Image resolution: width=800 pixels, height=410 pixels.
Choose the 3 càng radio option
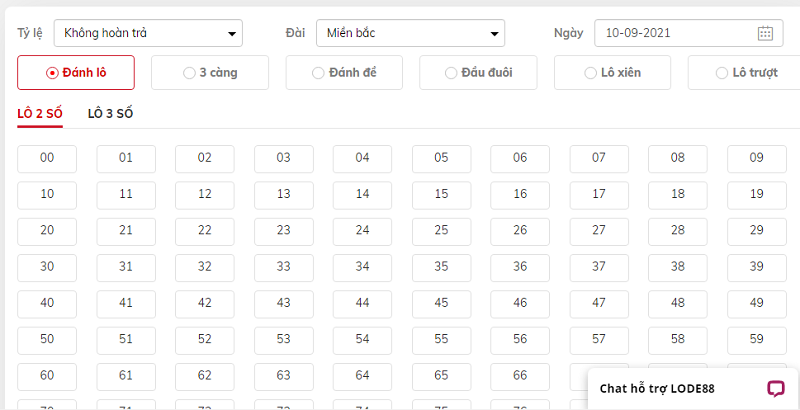click(x=210, y=72)
